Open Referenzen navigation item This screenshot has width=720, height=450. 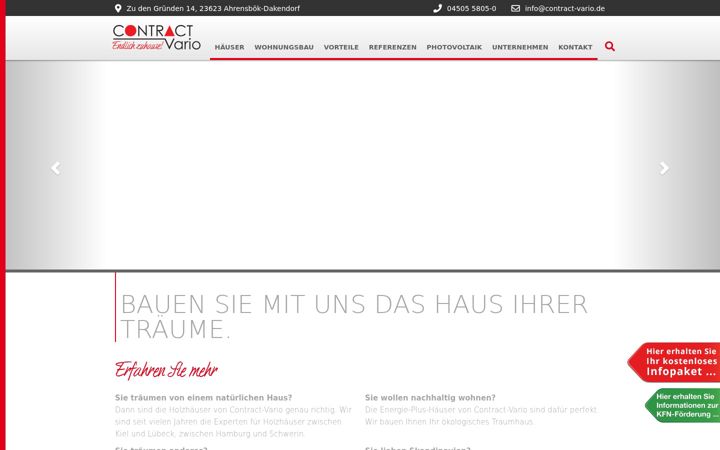click(393, 47)
